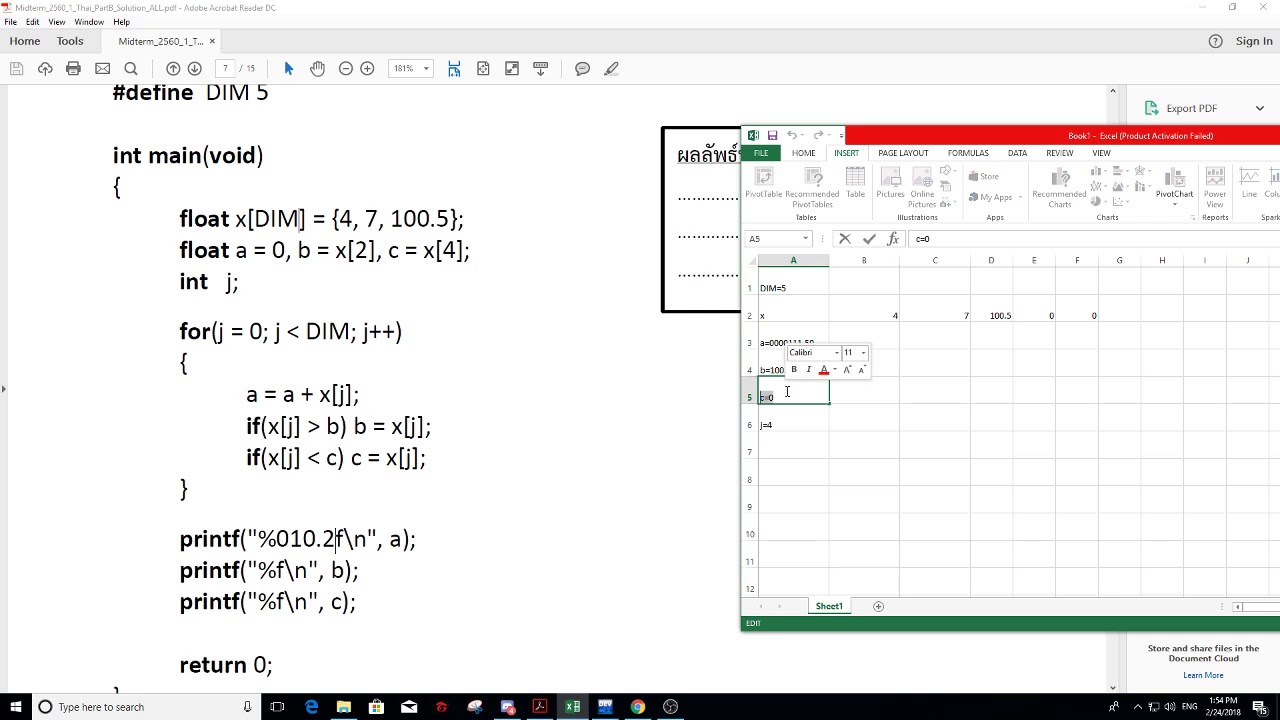This screenshot has height=720, width=1280.
Task: Click the upload to cloud icon in Acrobat
Action: pos(45,68)
